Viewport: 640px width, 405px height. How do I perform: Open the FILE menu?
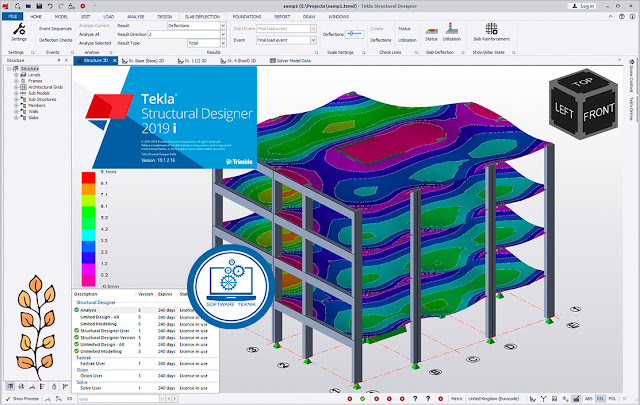[x=13, y=17]
